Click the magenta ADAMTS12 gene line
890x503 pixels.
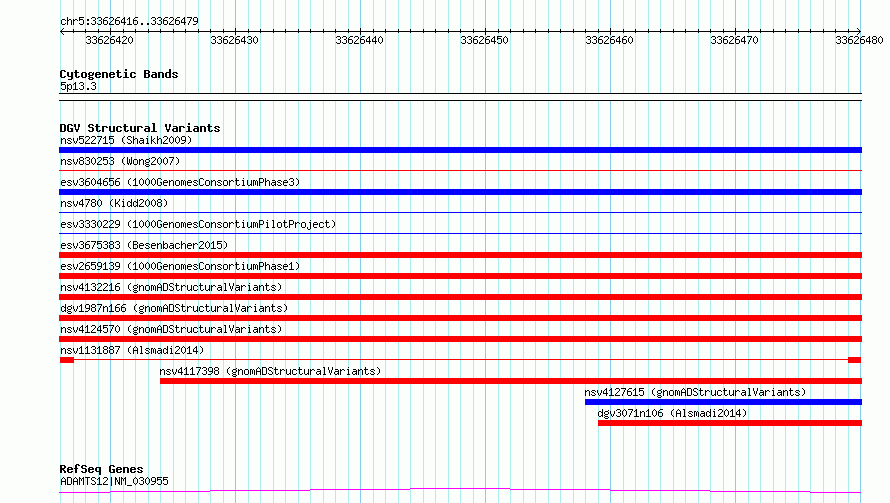coord(460,491)
